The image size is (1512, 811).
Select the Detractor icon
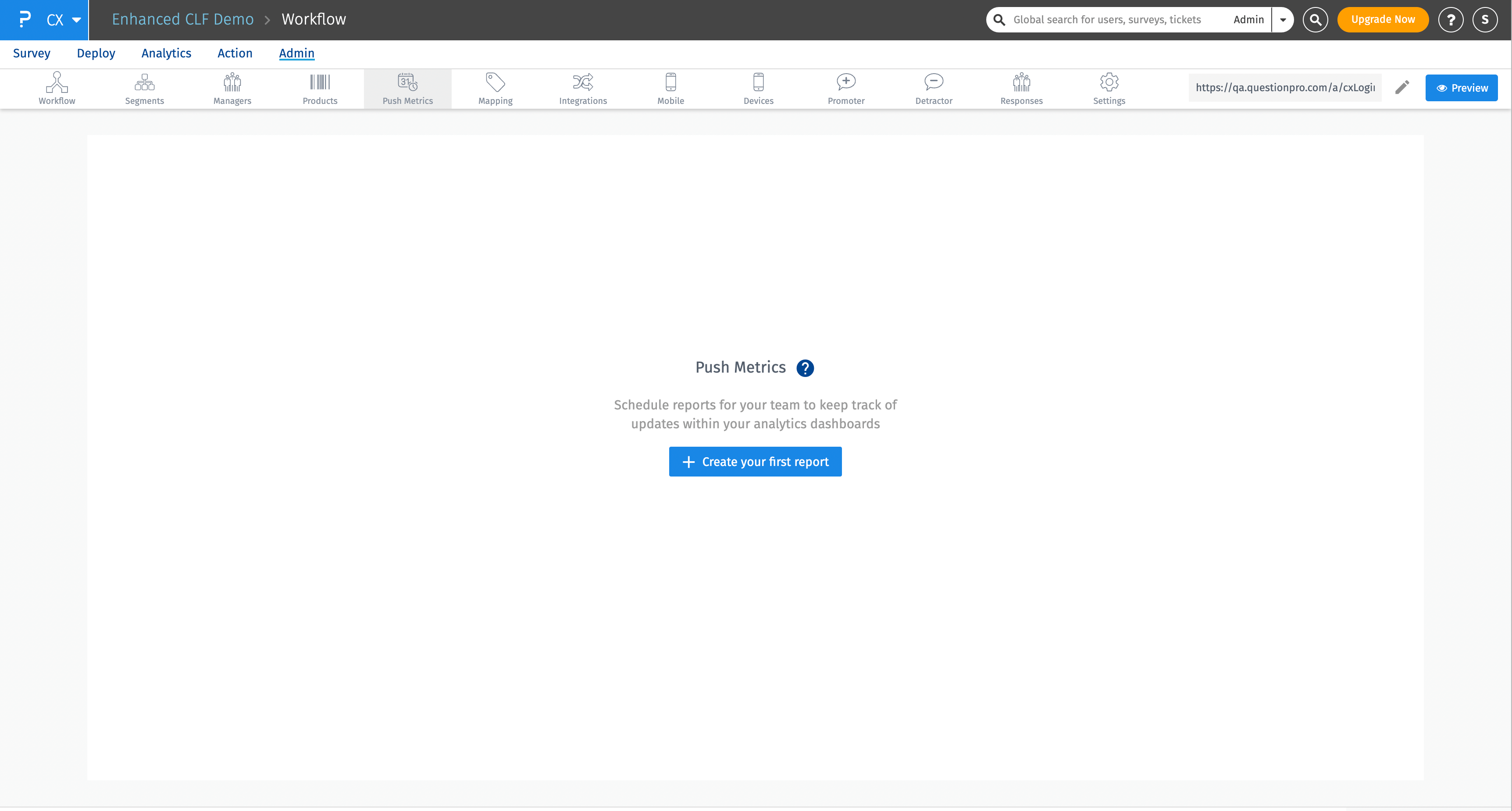(x=933, y=88)
